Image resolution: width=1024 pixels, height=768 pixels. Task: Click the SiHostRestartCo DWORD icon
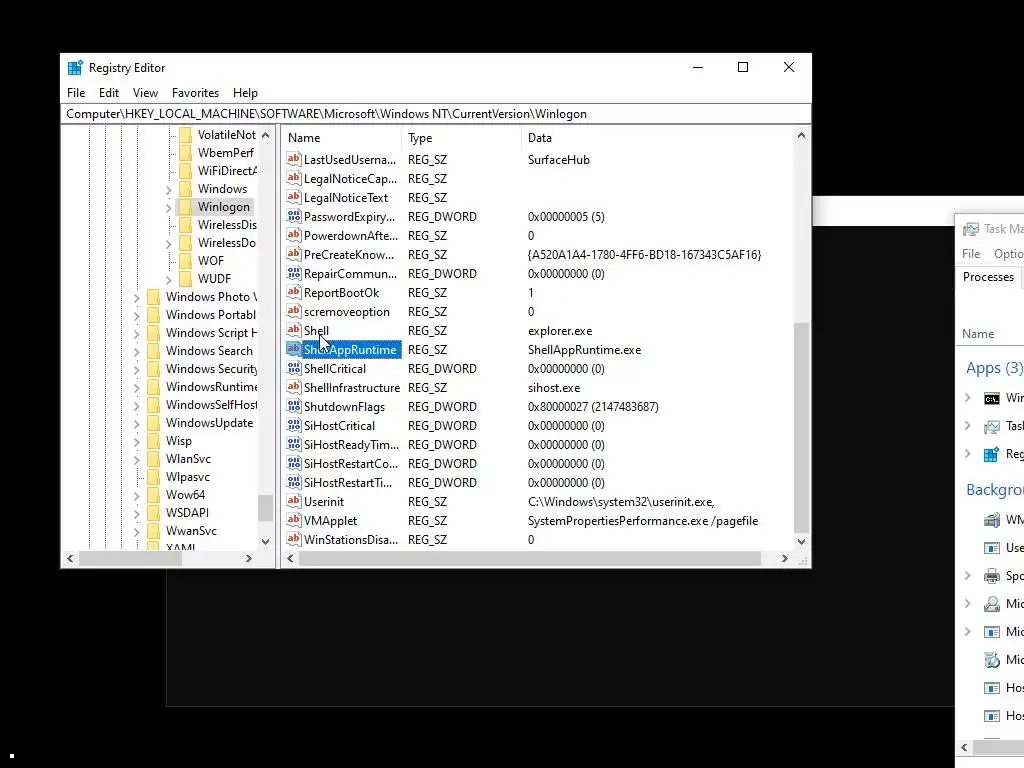click(294, 463)
